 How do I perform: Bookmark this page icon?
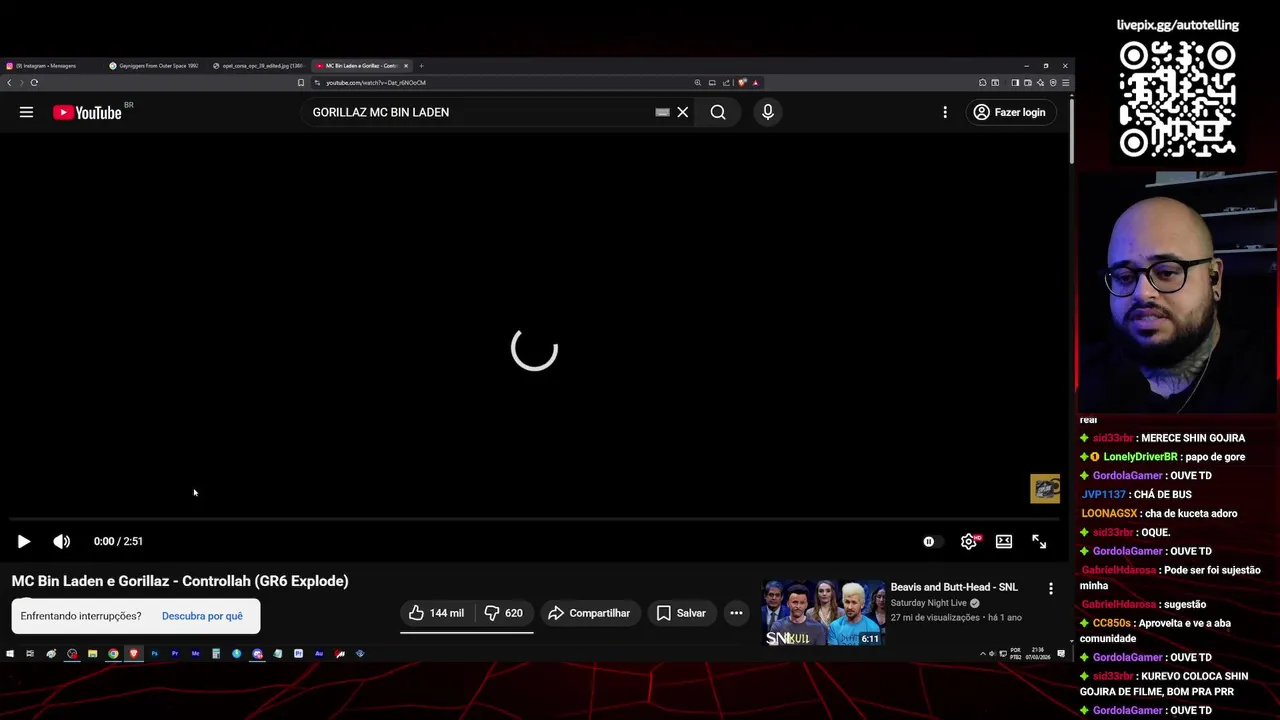301,83
